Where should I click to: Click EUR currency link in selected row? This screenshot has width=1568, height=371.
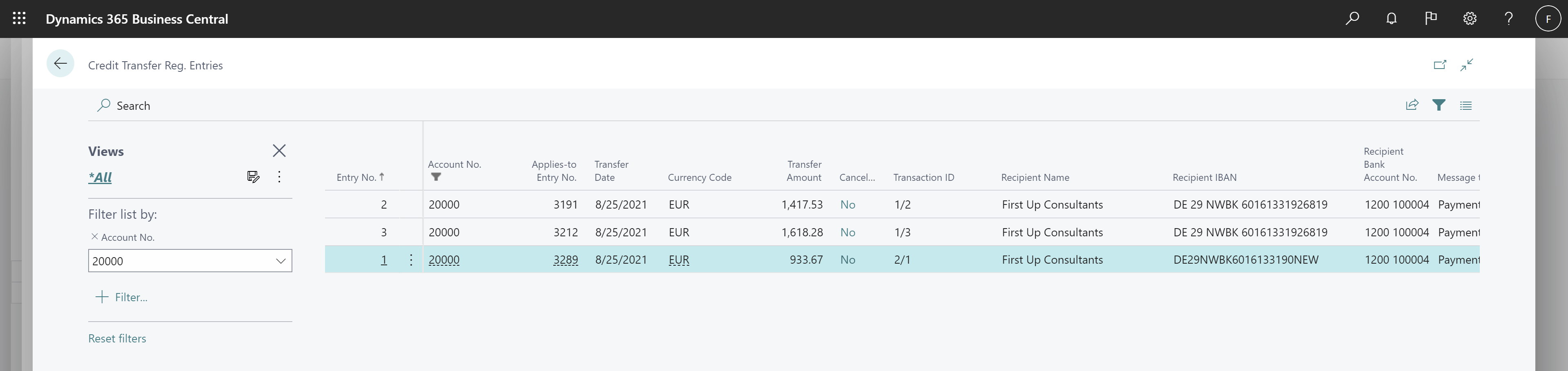679,260
